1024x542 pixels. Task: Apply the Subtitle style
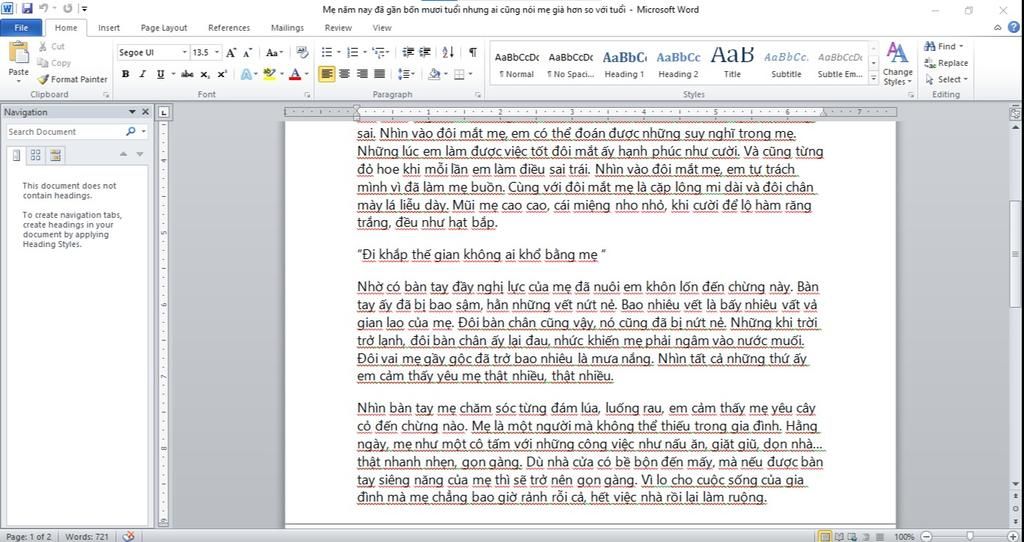coord(786,63)
